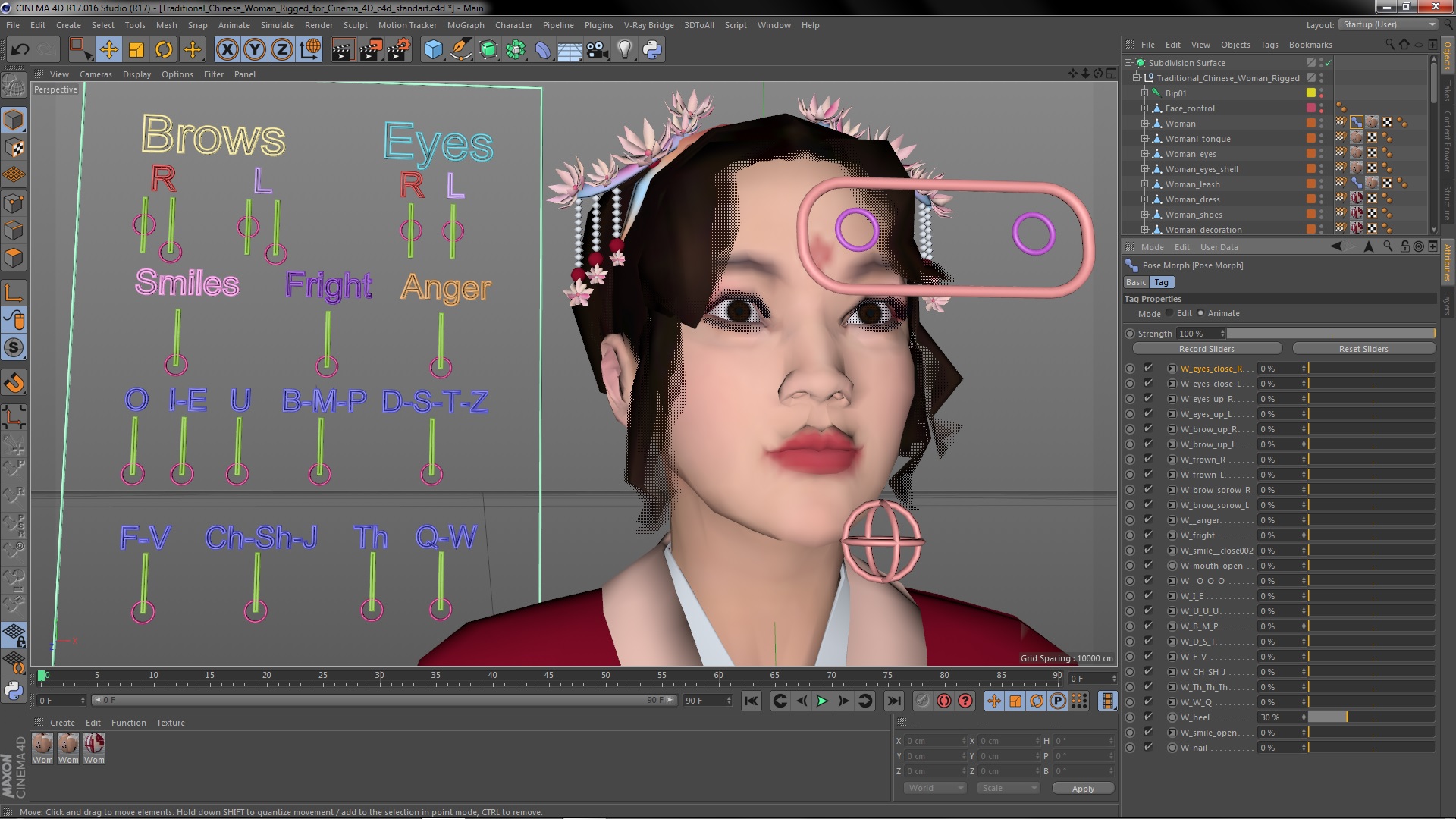Viewport: 1456px width, 819px height.
Task: Click the Record Sliders button
Action: pyautogui.click(x=1207, y=349)
